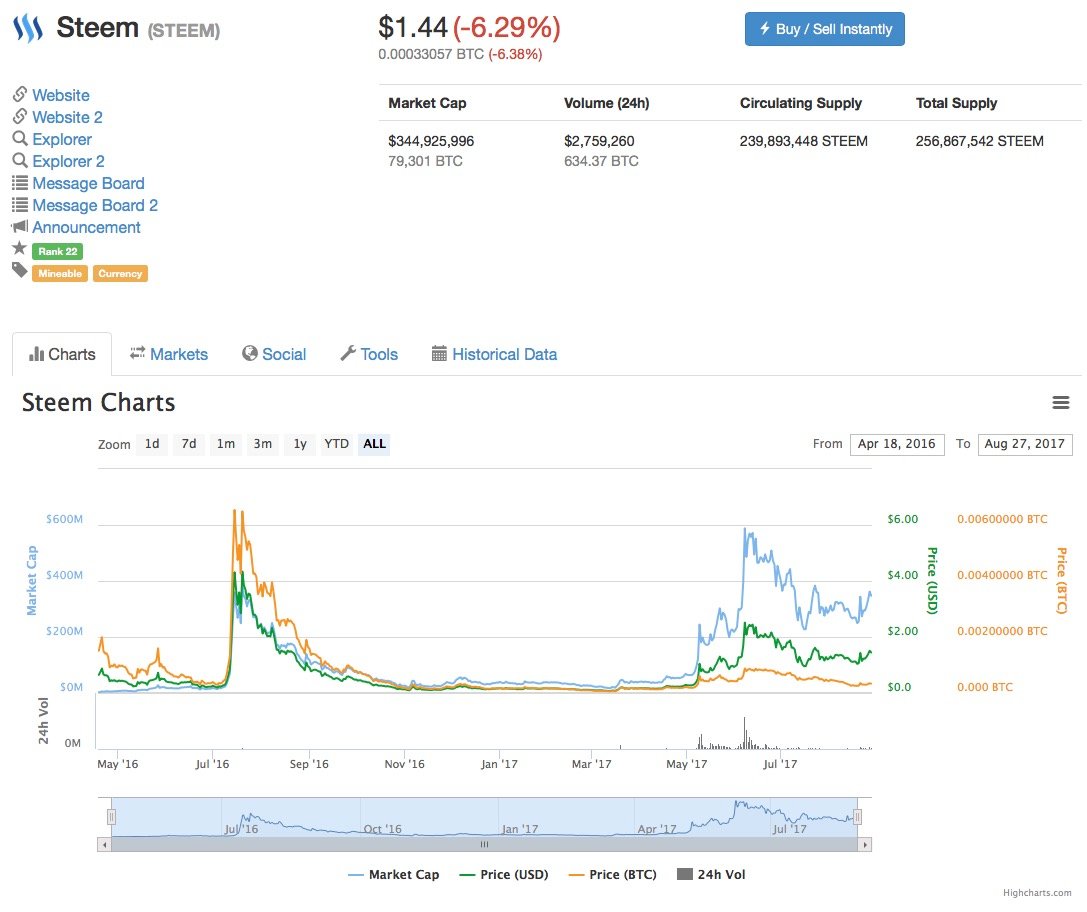Click the Buy / Sell Instantly button
The width and height of the screenshot is (1087, 912).
(824, 29)
